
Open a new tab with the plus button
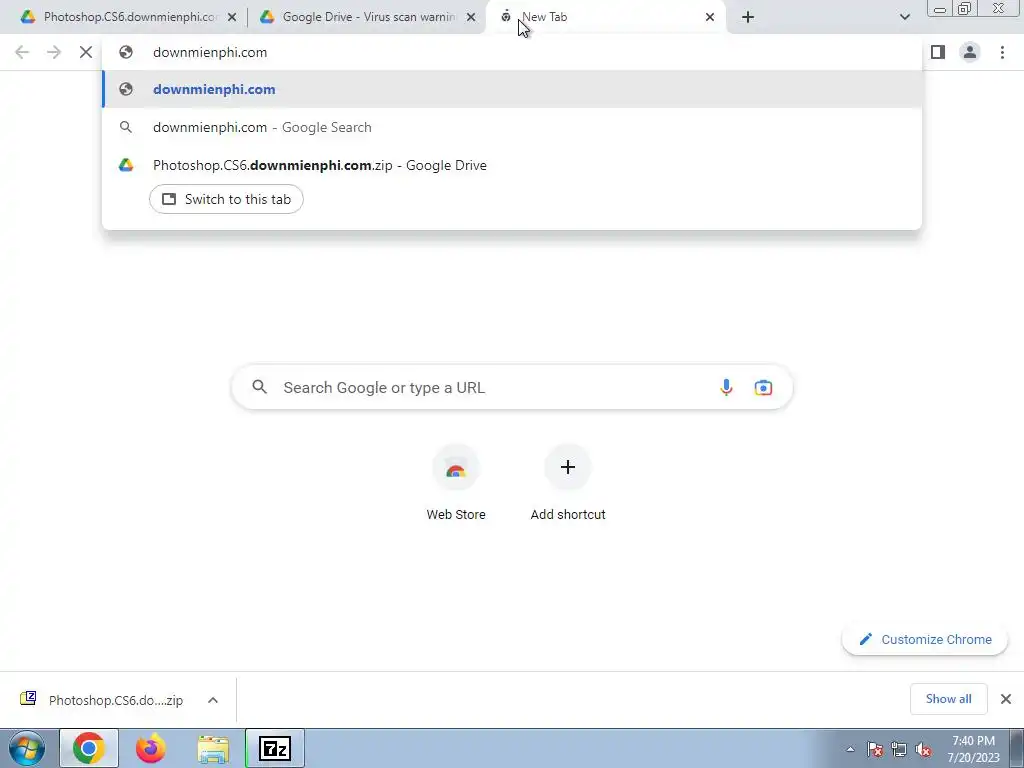(x=748, y=18)
